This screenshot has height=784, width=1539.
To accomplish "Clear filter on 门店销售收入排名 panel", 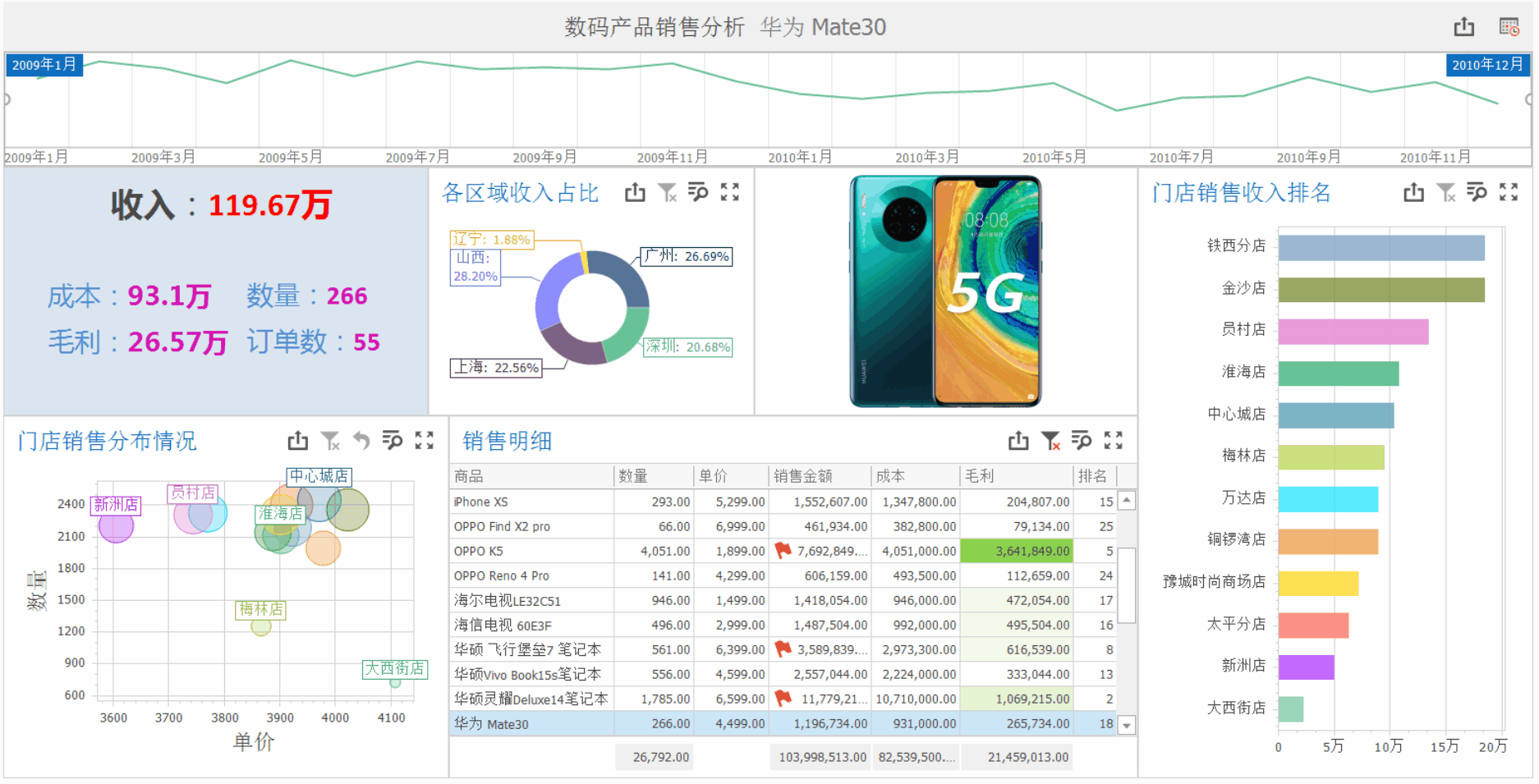I will click(1446, 192).
